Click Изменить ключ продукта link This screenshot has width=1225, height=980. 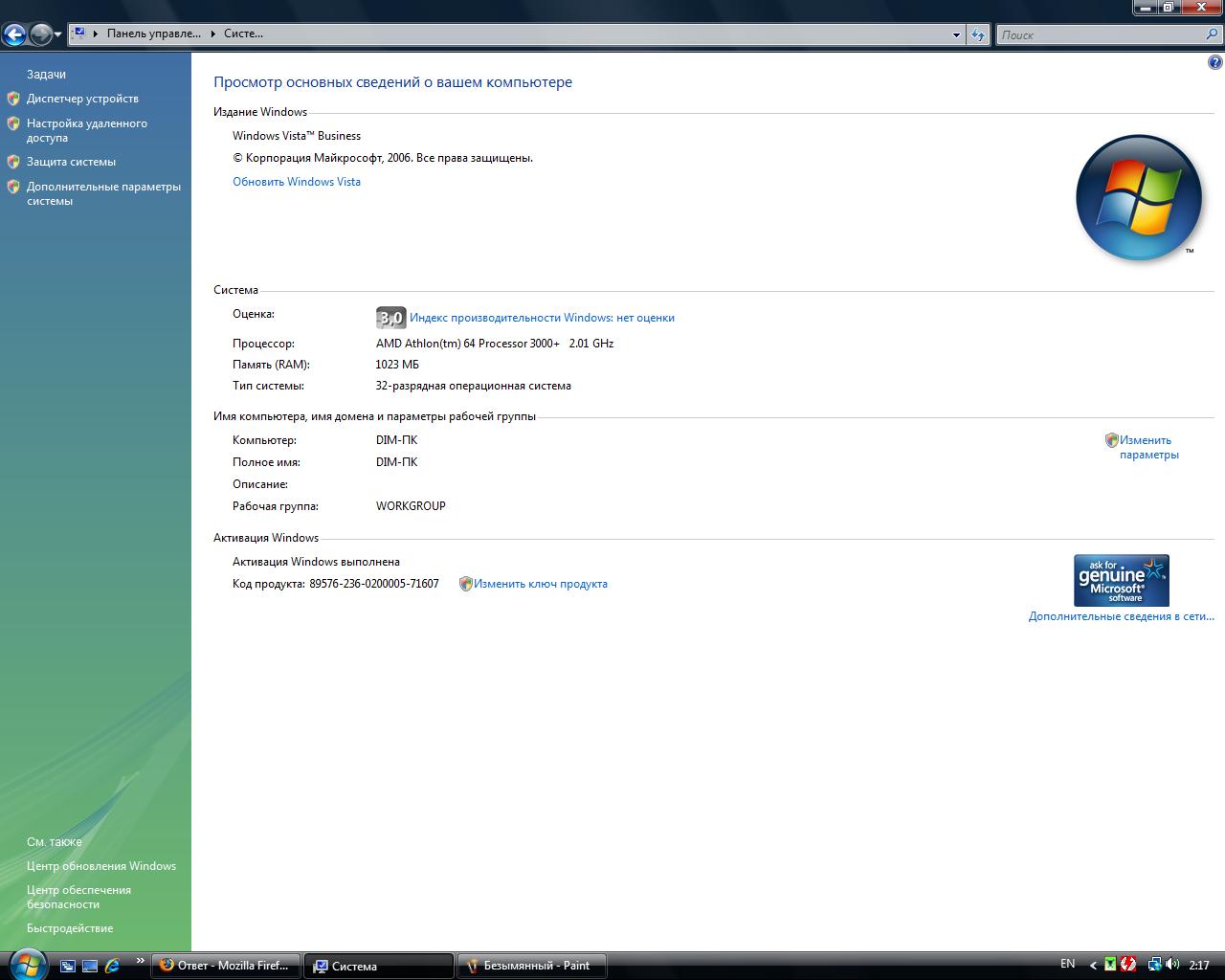(540, 584)
